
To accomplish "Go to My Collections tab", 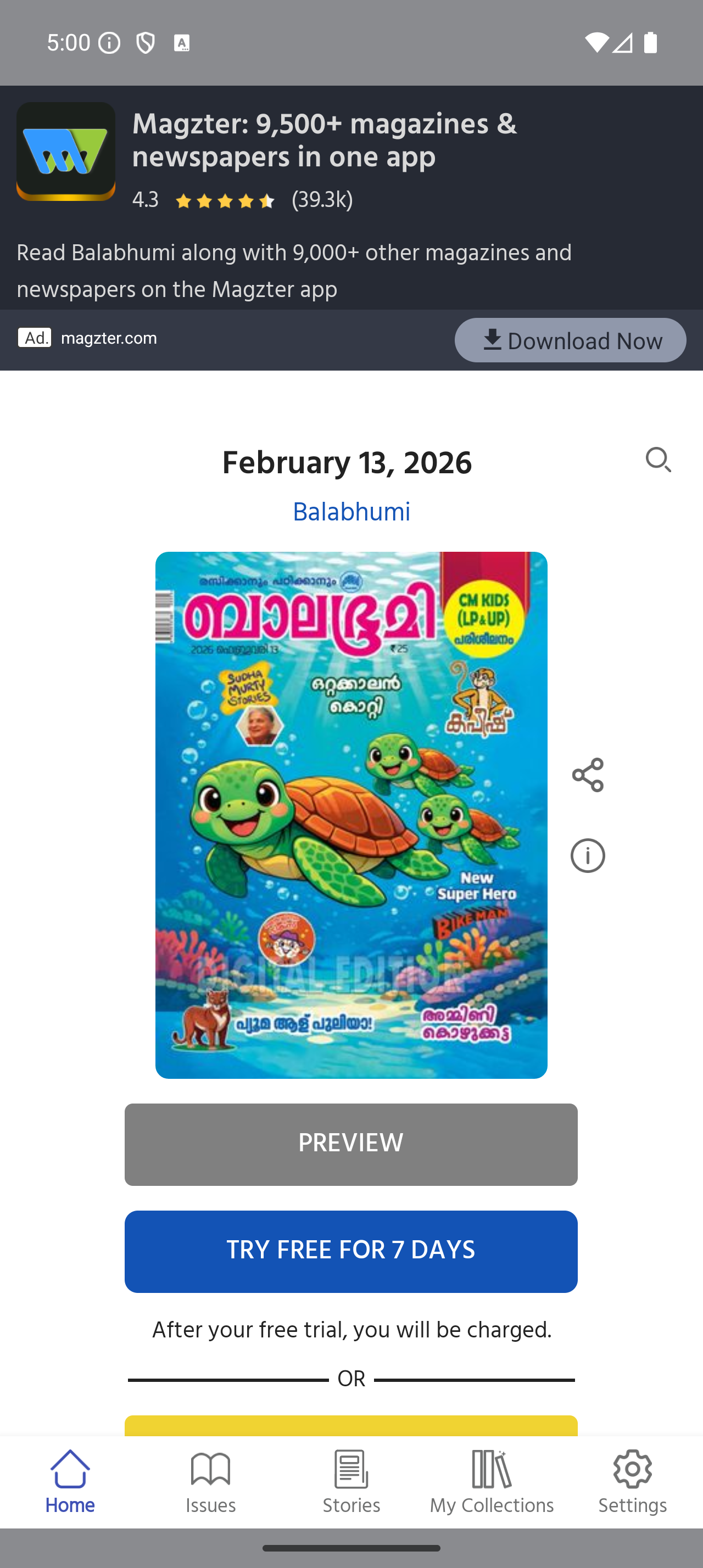I will click(x=492, y=1482).
